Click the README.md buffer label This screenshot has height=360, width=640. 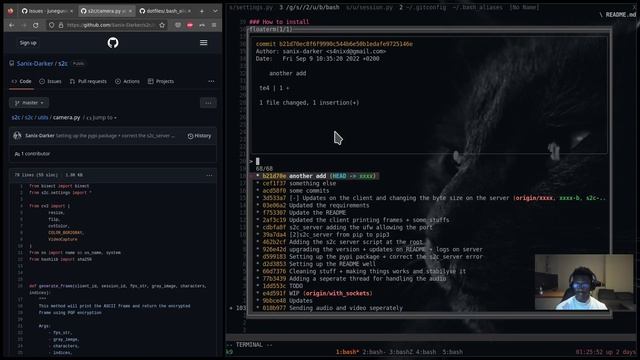click(x=620, y=15)
